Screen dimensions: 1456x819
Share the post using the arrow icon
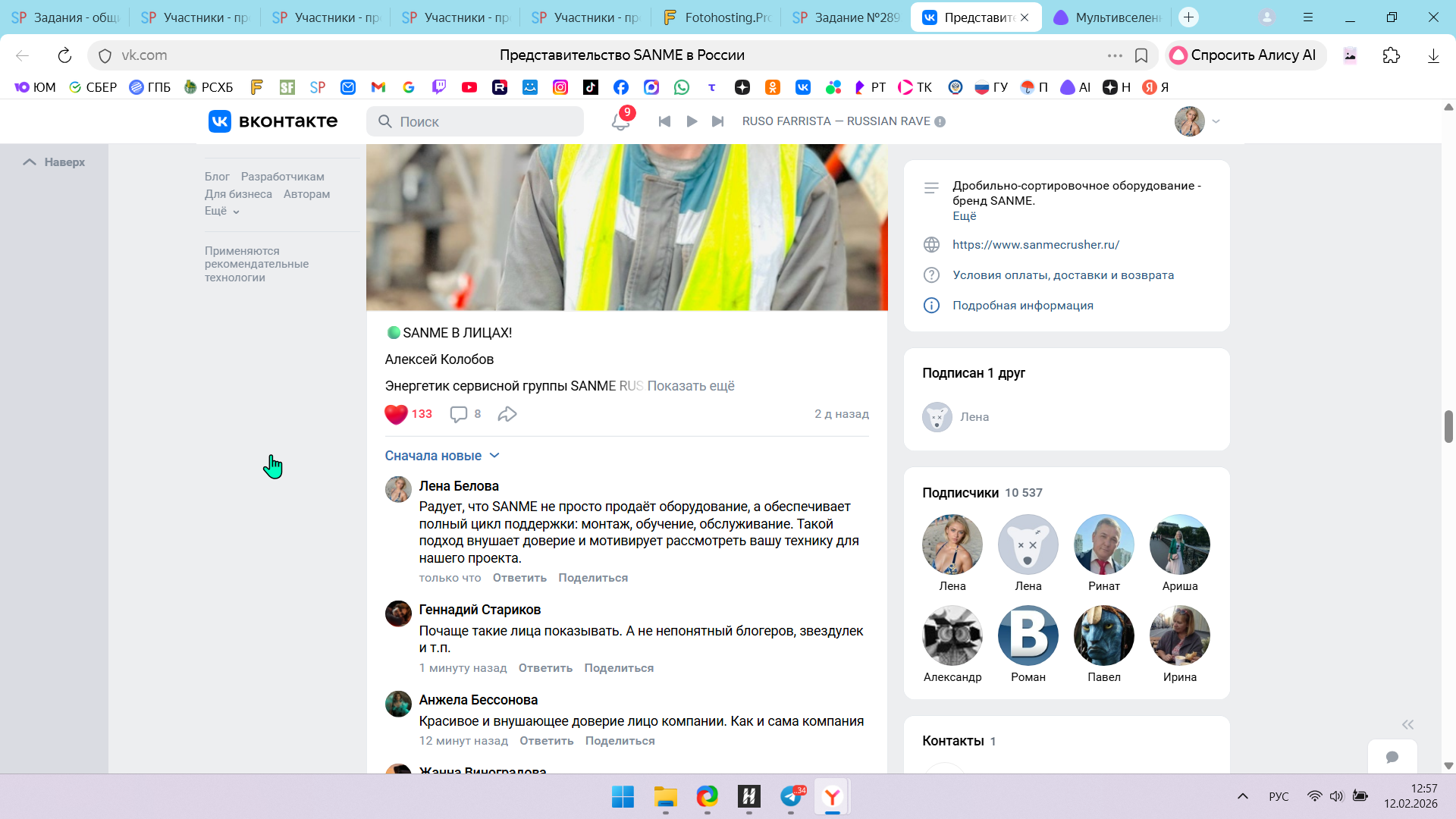coord(507,414)
